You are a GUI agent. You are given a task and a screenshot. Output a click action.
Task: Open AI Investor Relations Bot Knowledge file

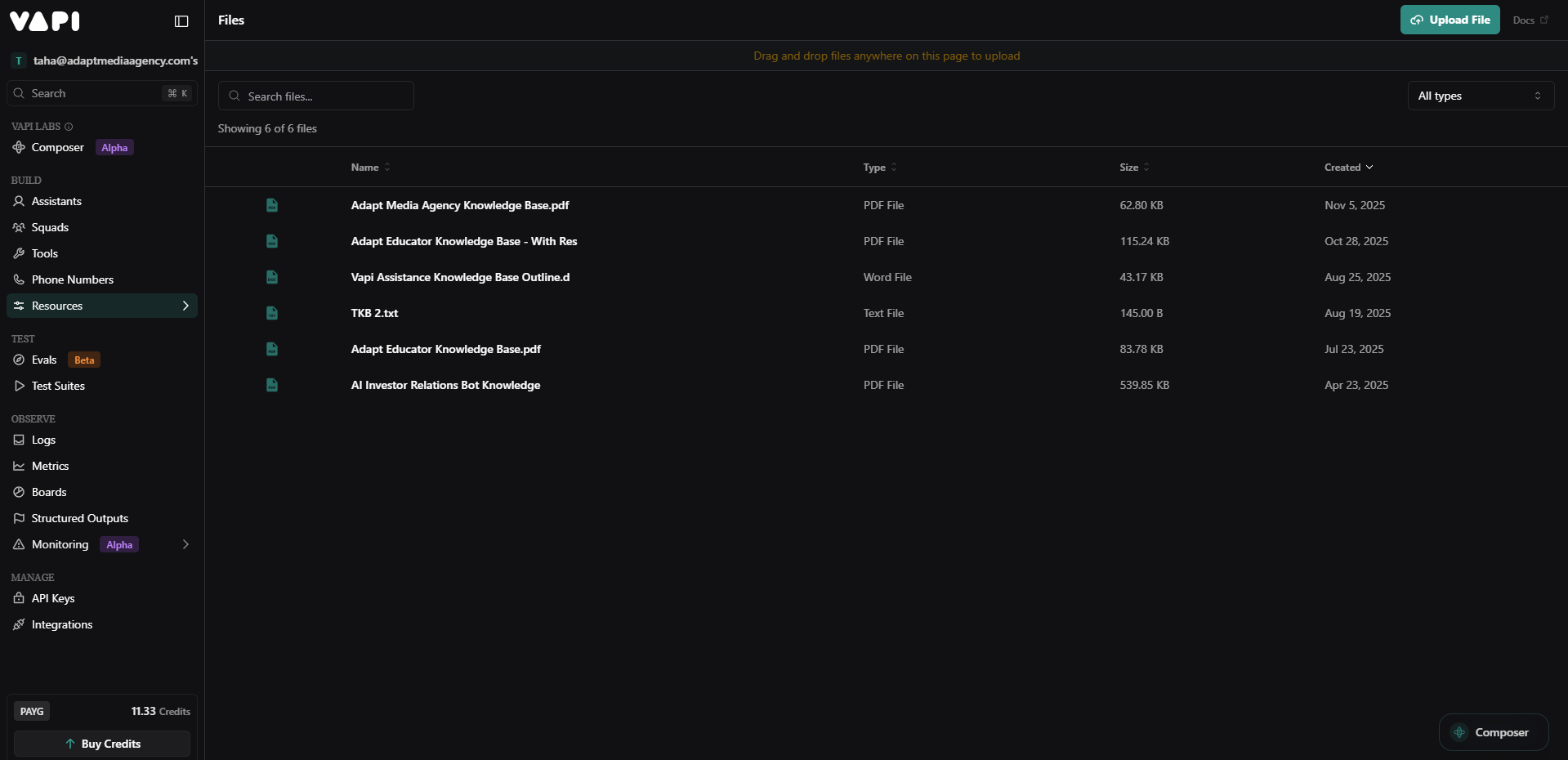click(445, 385)
